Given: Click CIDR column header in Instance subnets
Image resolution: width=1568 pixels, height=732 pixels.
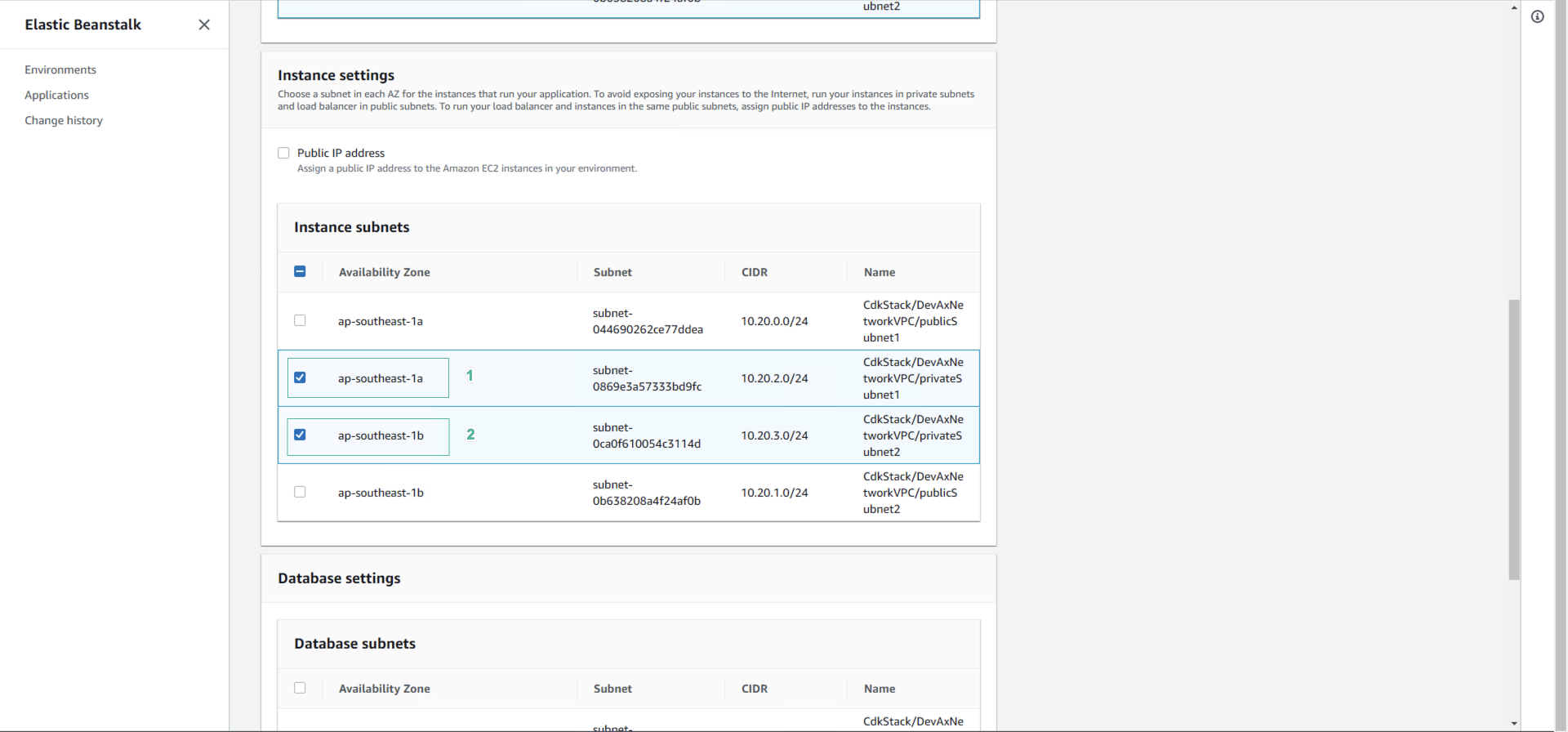Looking at the screenshot, I should 755,272.
